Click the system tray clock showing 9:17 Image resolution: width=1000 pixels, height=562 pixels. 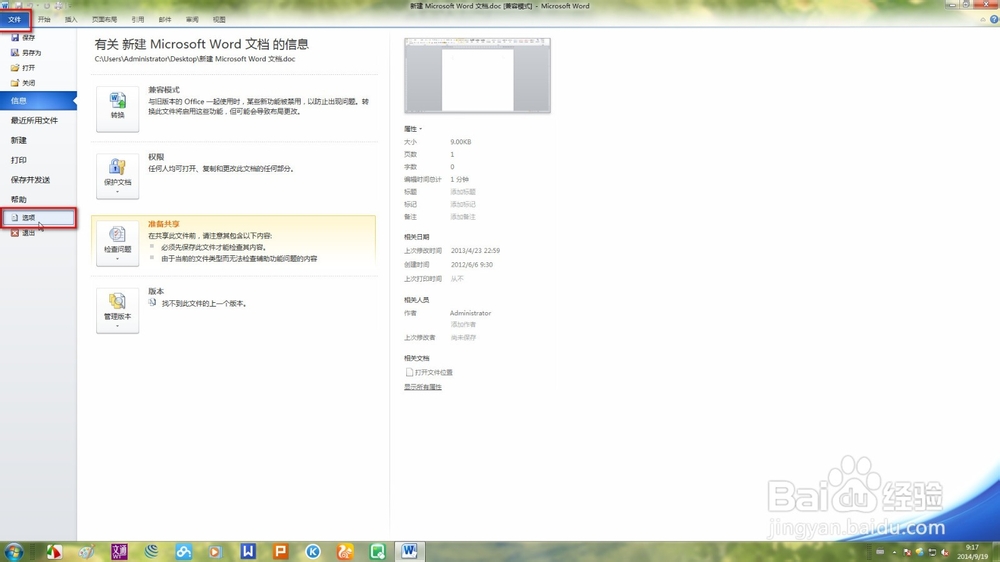coord(972,552)
